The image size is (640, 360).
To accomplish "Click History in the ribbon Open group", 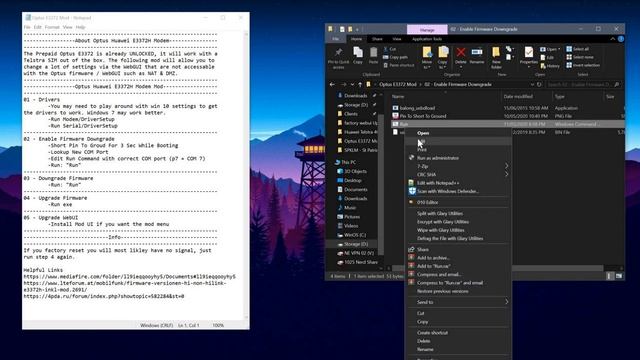I will coord(550,66).
